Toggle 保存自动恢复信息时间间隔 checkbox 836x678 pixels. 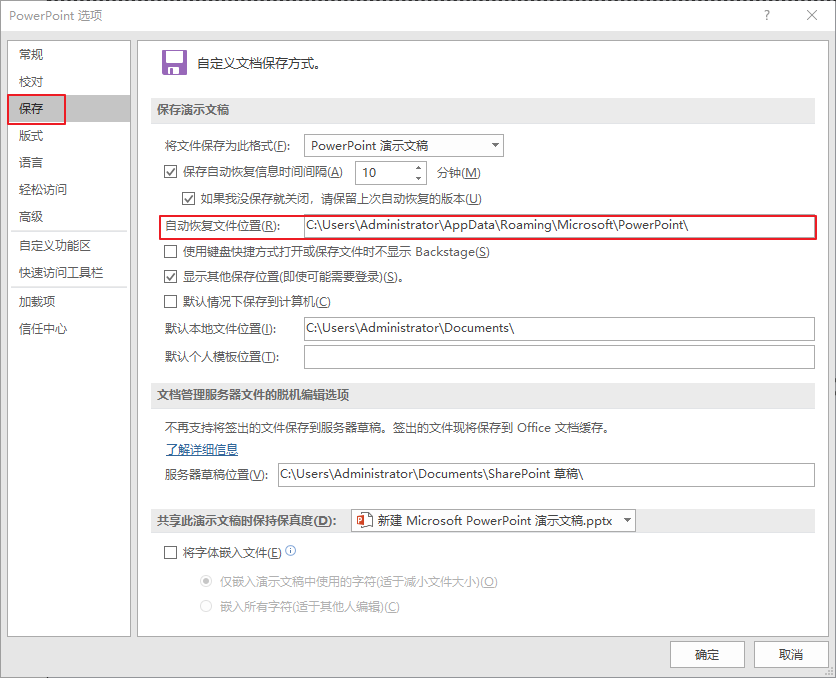(171, 172)
